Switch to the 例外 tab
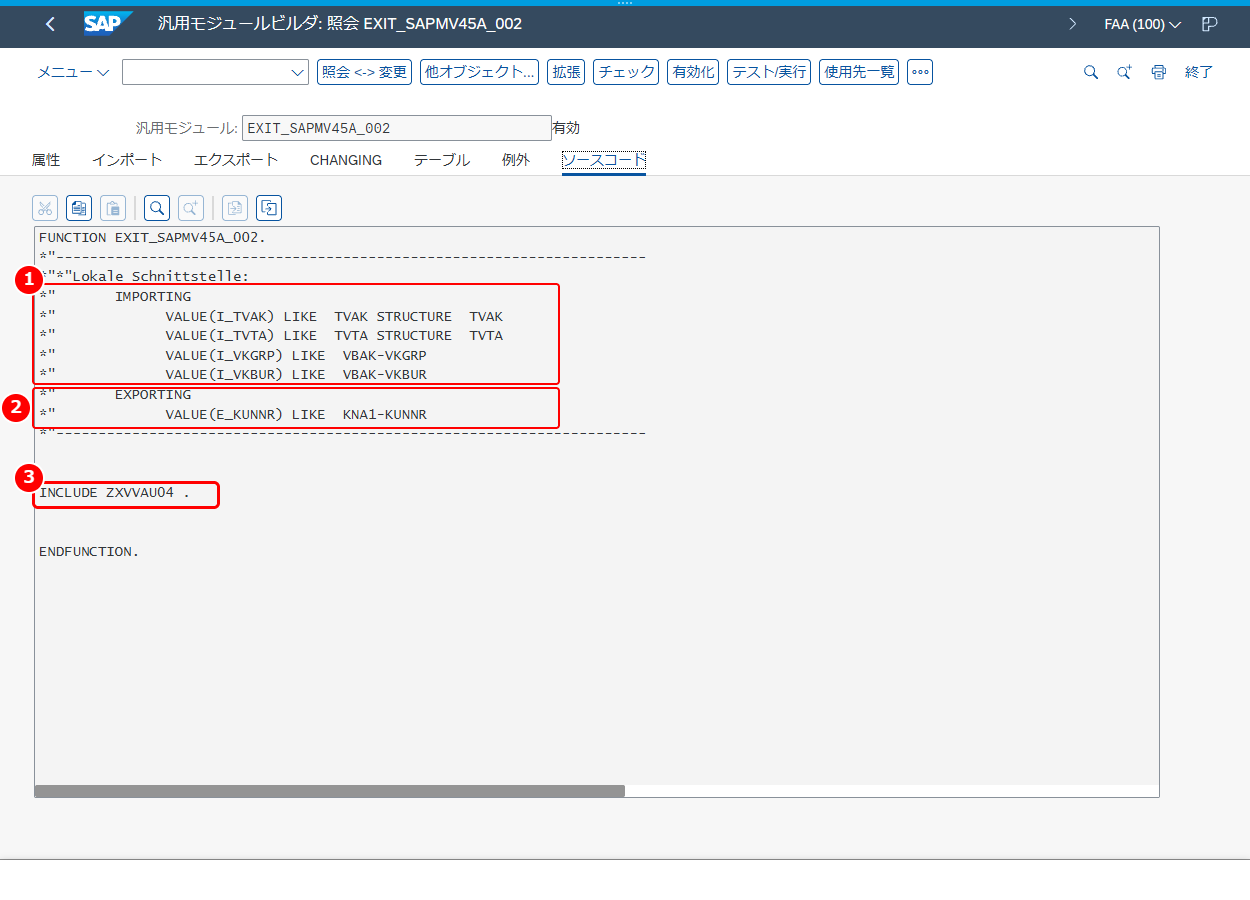The image size is (1250, 900). coord(516,160)
